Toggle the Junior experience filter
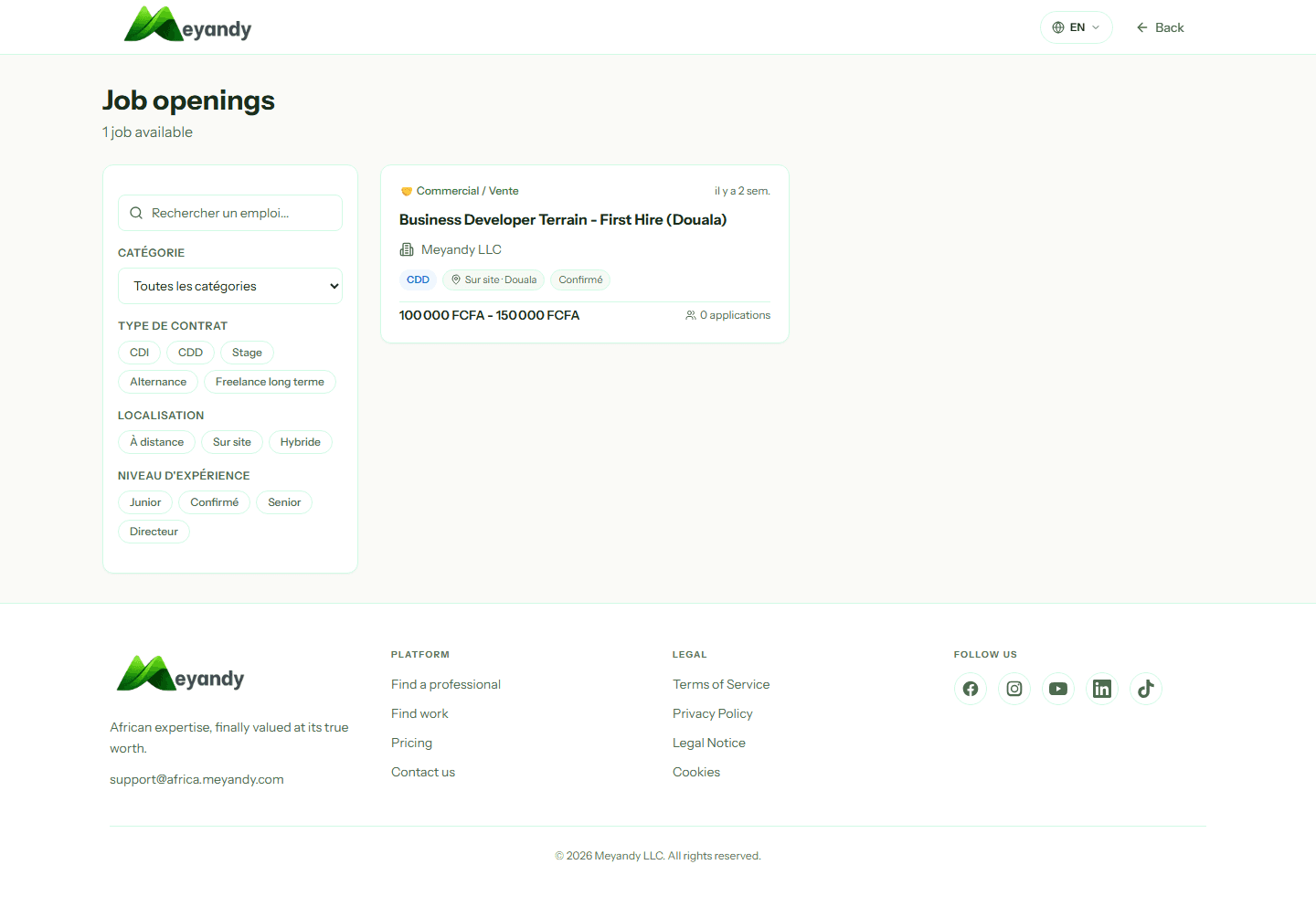The height and width of the screenshot is (907, 1316). [x=145, y=502]
